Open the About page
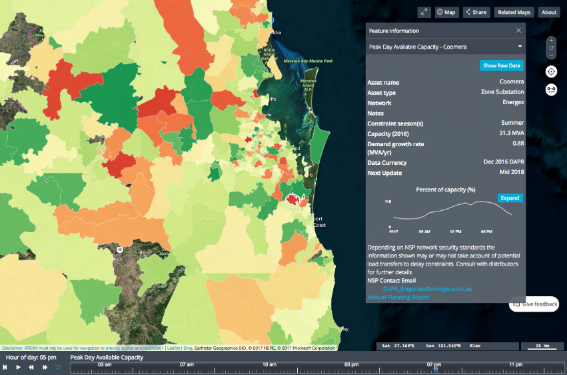The height and width of the screenshot is (375, 567). (549, 12)
